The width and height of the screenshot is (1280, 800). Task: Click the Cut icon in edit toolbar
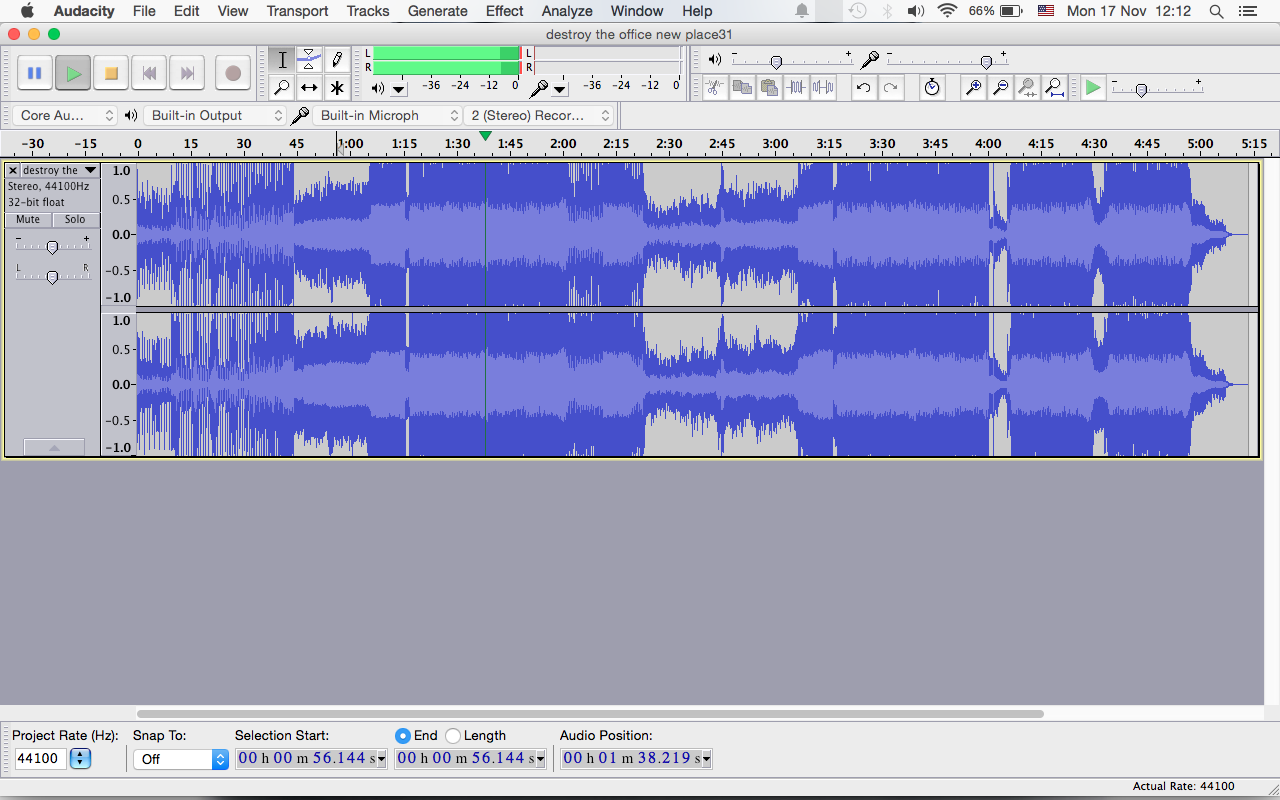715,87
